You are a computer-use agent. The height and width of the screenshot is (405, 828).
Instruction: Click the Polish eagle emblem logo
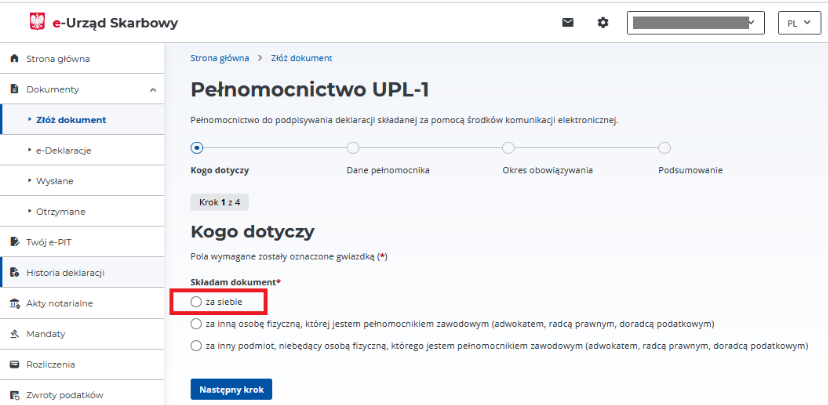pyautogui.click(x=38, y=22)
